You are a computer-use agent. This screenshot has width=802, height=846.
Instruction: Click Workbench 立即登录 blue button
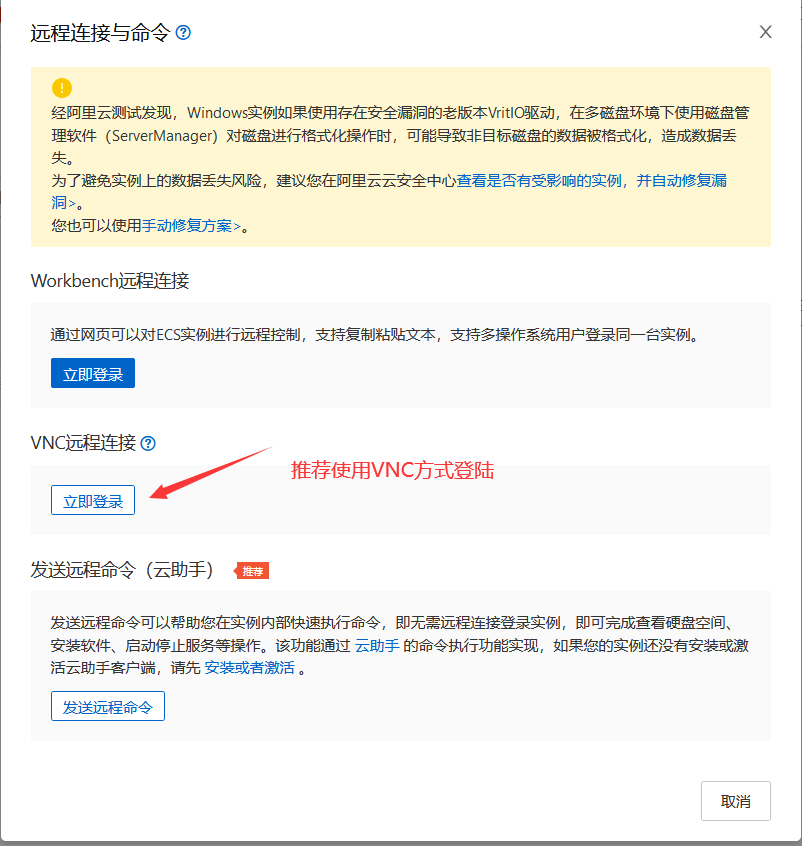[x=93, y=373]
